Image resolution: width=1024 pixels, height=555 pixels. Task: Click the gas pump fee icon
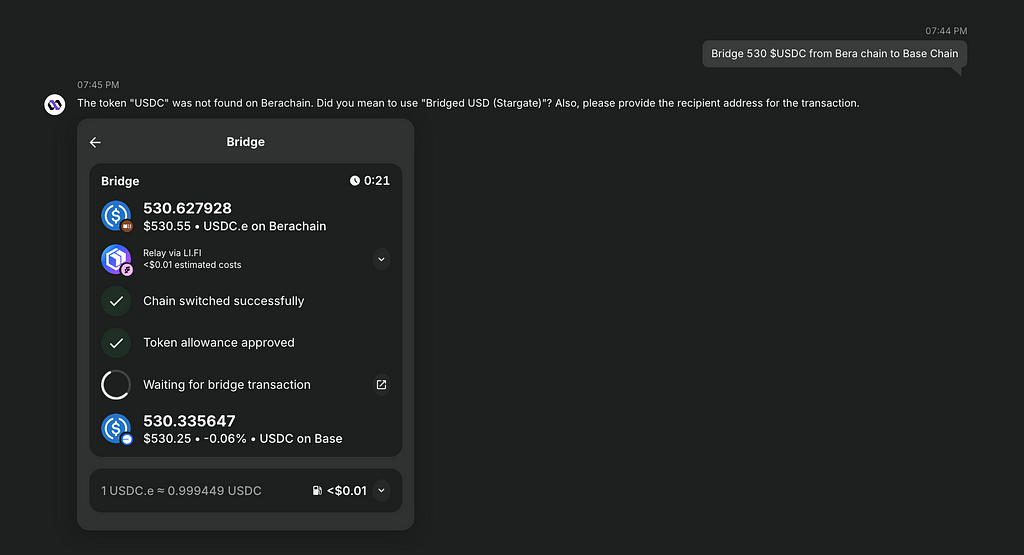(x=317, y=491)
